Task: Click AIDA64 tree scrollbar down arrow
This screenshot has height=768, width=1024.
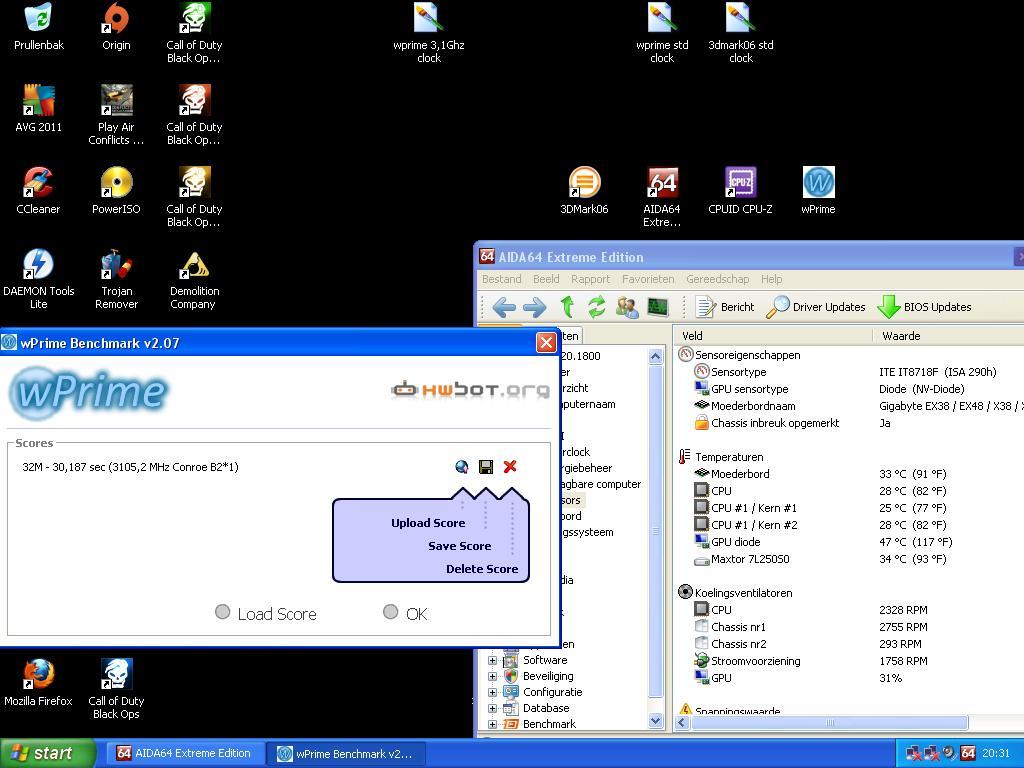Action: (656, 720)
